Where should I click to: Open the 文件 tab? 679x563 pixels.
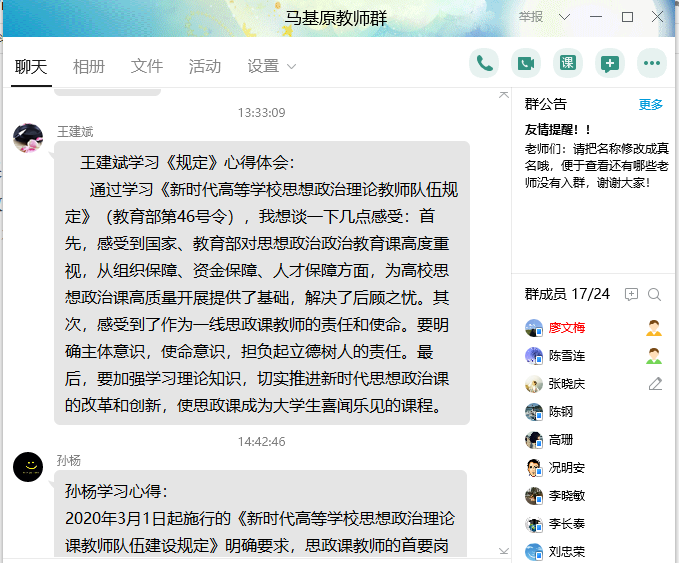click(x=146, y=66)
